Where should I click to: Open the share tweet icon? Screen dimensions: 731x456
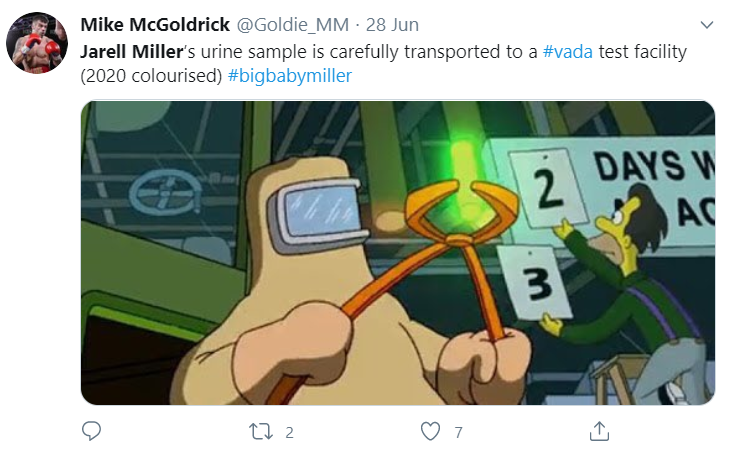(x=599, y=431)
